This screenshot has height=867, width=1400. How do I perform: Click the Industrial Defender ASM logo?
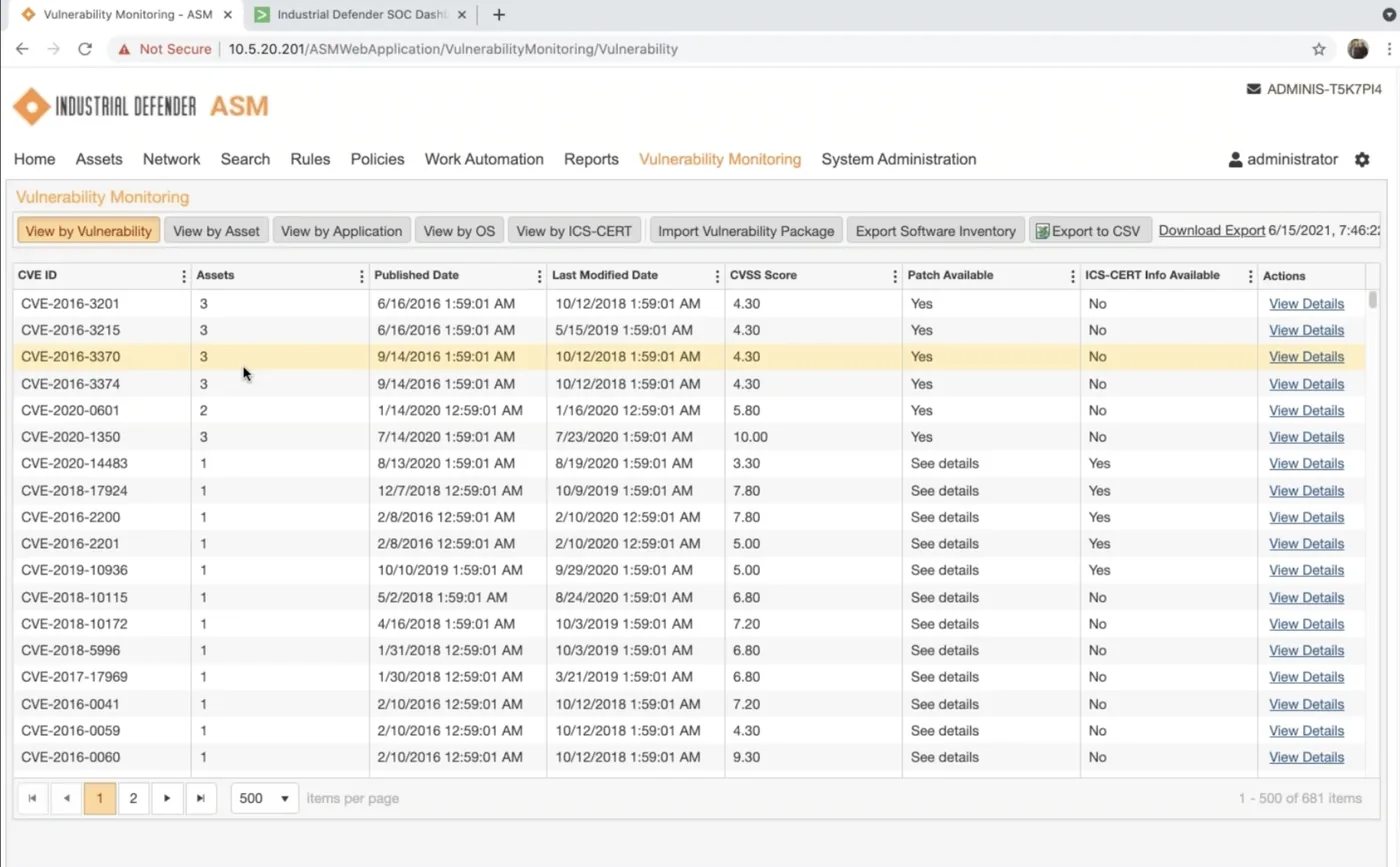[140, 106]
